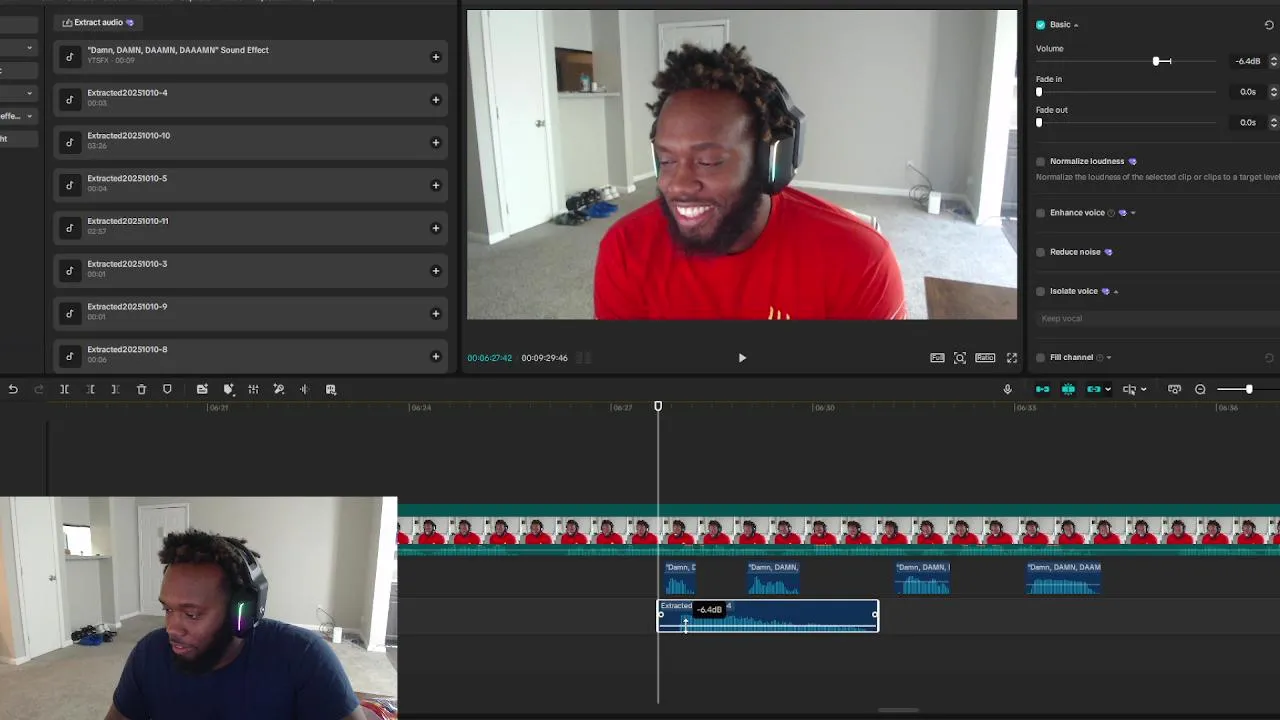Add Extracted20251010-11 with plus icon

435,228
